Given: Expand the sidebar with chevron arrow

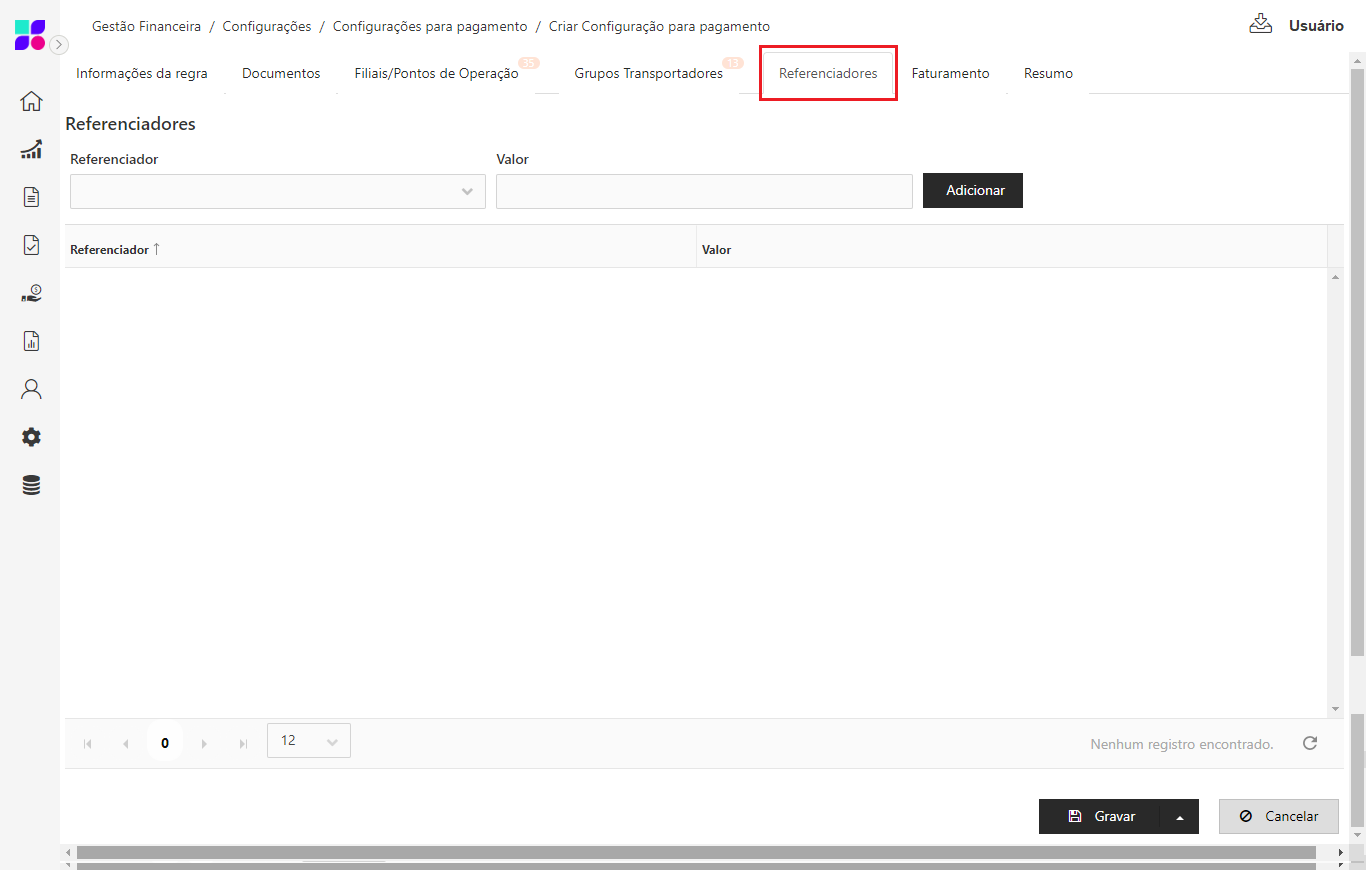Looking at the screenshot, I should (60, 44).
